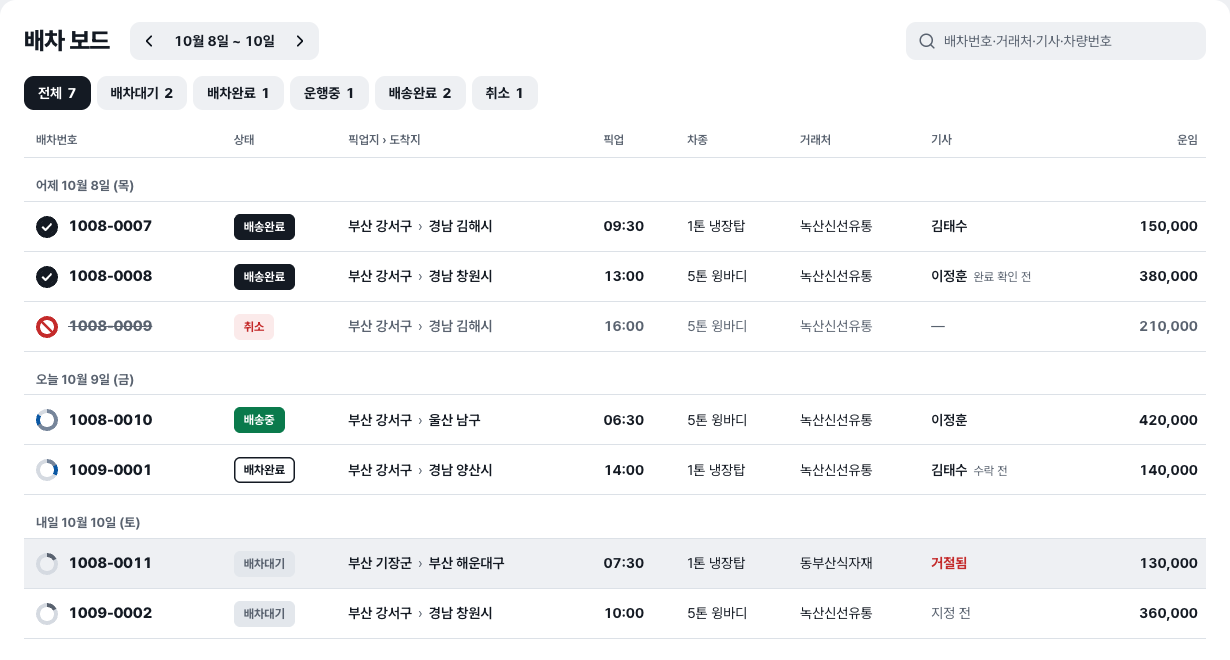Sort by the 배차번호 column header
Screen dimensions: 1230x660
tap(57, 140)
